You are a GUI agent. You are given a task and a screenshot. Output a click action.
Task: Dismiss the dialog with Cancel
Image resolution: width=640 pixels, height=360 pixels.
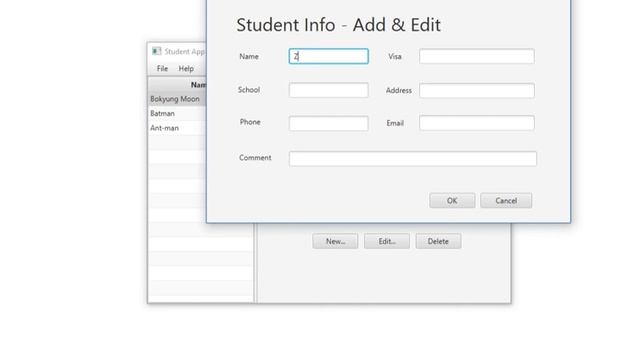pos(506,200)
